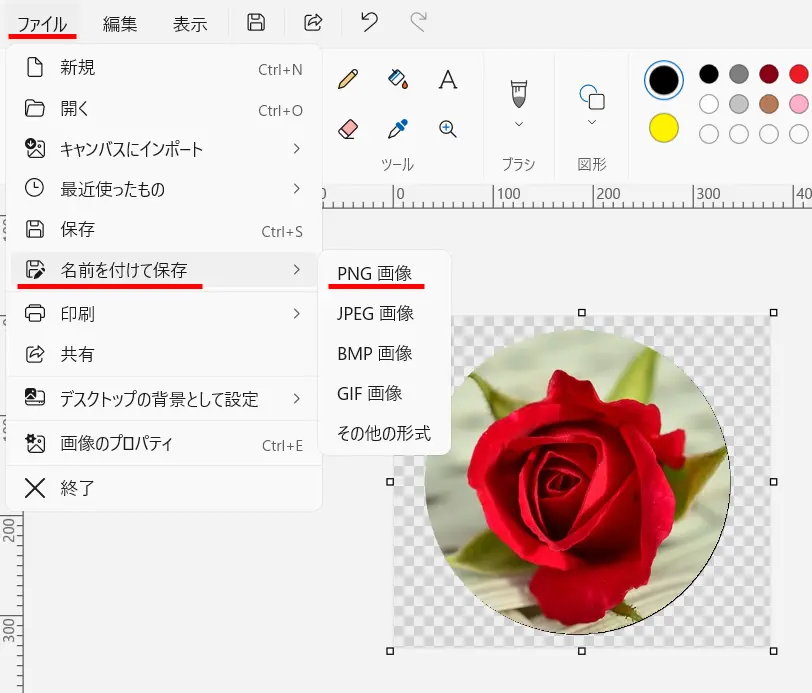Choose その他の形式 option
The image size is (812, 693).
click(384, 434)
